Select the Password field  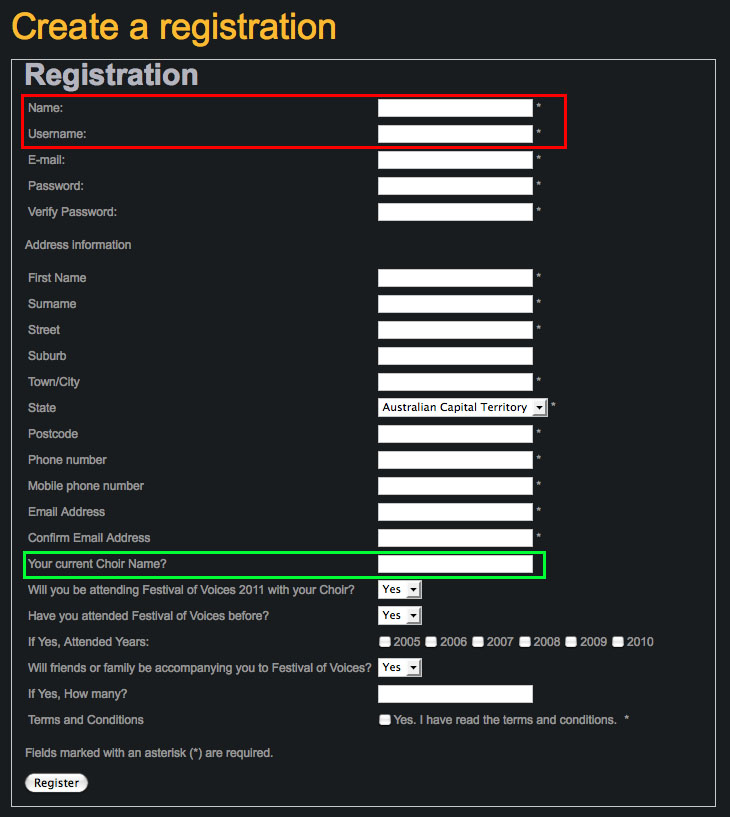tap(455, 186)
